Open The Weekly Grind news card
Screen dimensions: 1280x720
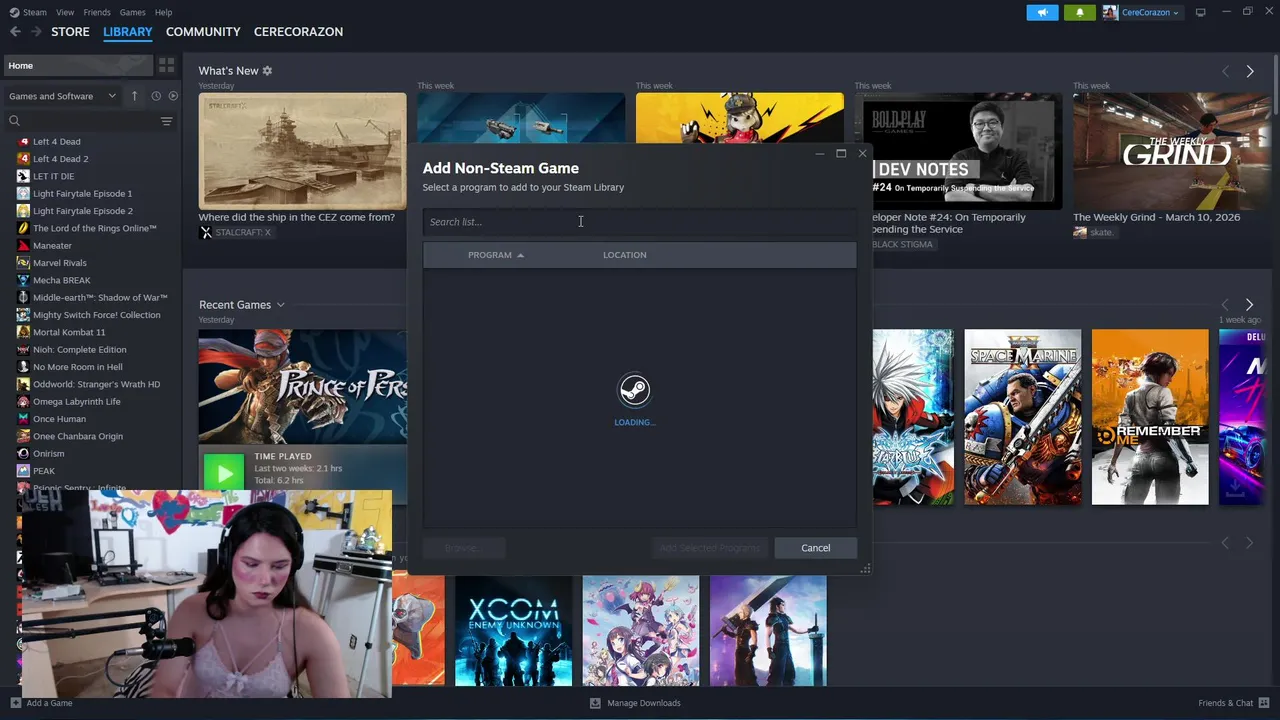coord(1172,151)
